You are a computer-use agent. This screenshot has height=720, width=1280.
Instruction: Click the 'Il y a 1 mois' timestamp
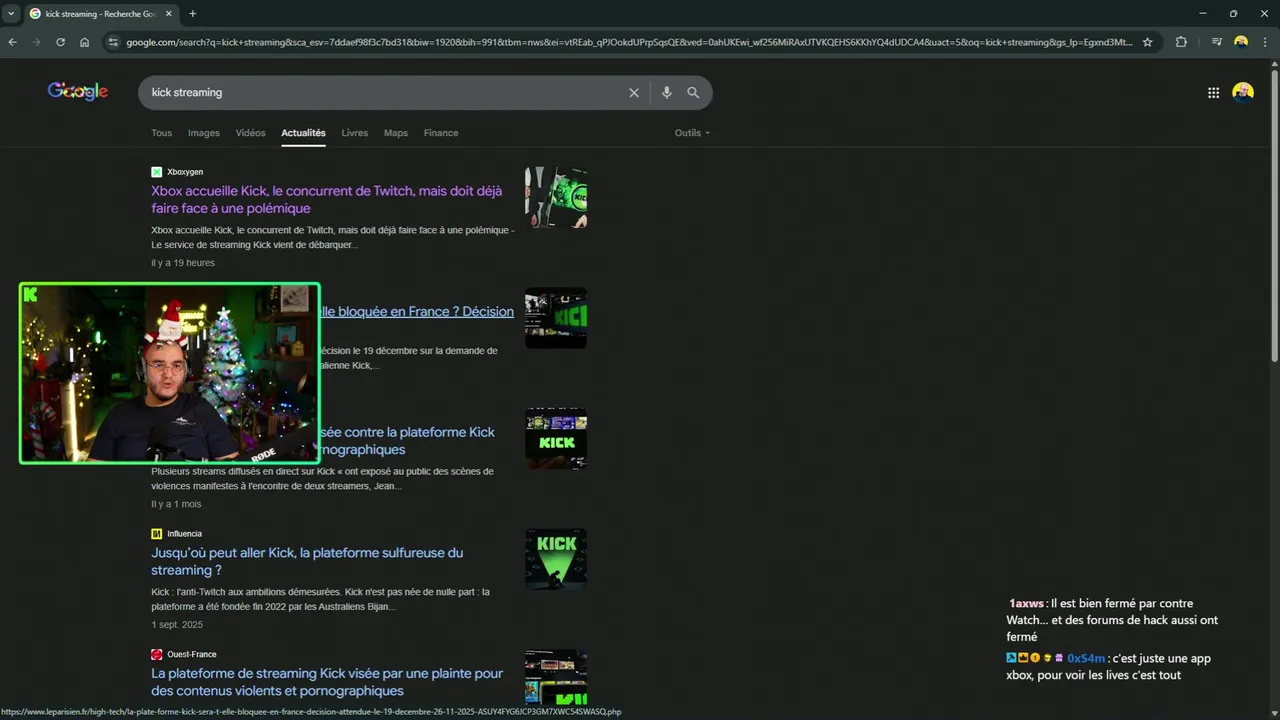176,504
